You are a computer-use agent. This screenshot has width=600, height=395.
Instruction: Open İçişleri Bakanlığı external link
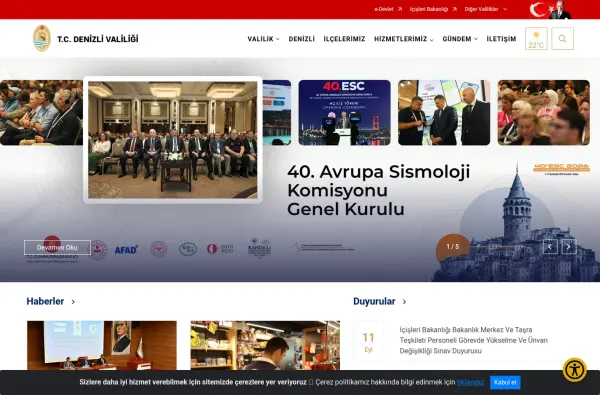[x=433, y=9]
